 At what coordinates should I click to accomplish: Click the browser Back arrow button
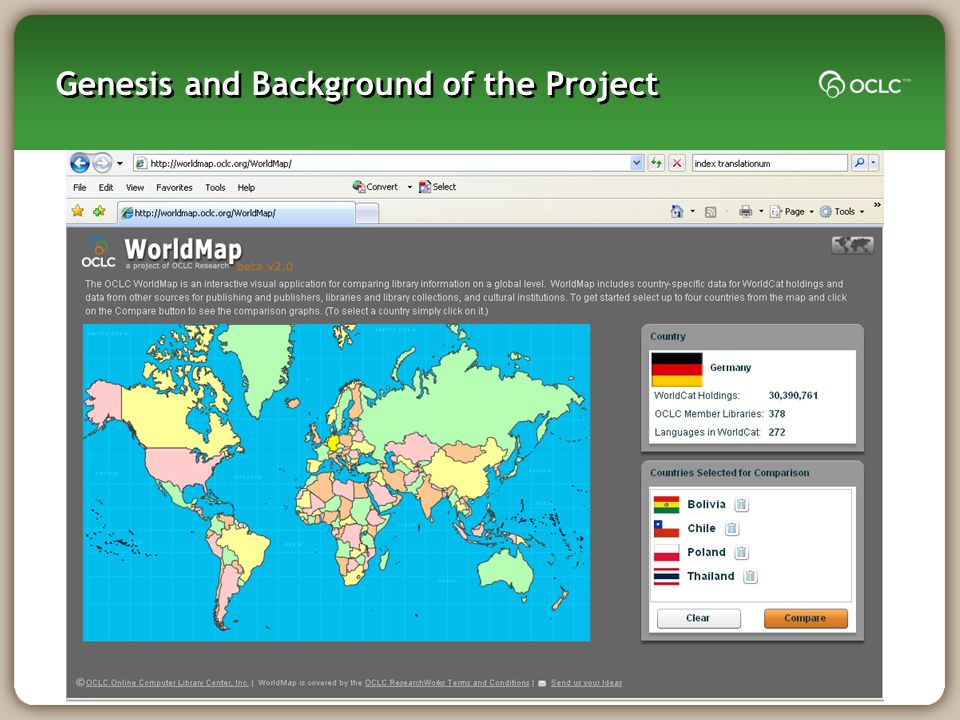80,163
